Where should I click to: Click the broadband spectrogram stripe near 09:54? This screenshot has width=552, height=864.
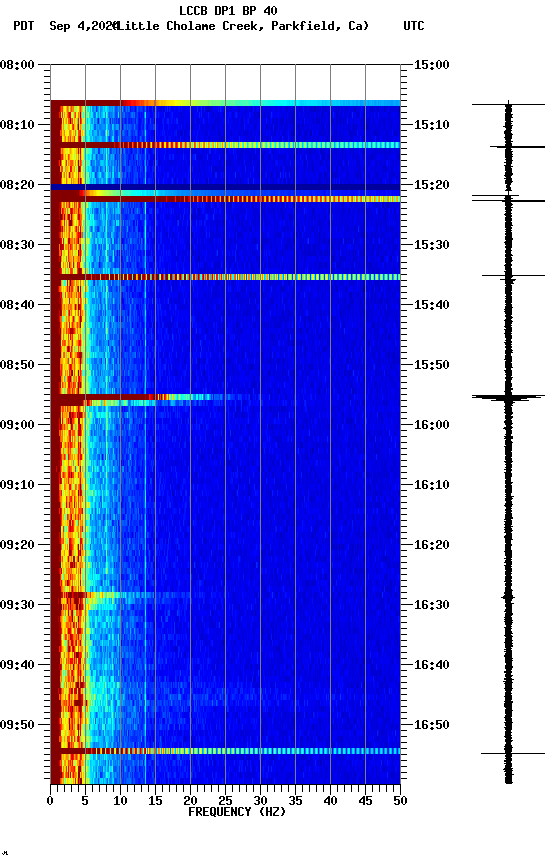point(225,751)
